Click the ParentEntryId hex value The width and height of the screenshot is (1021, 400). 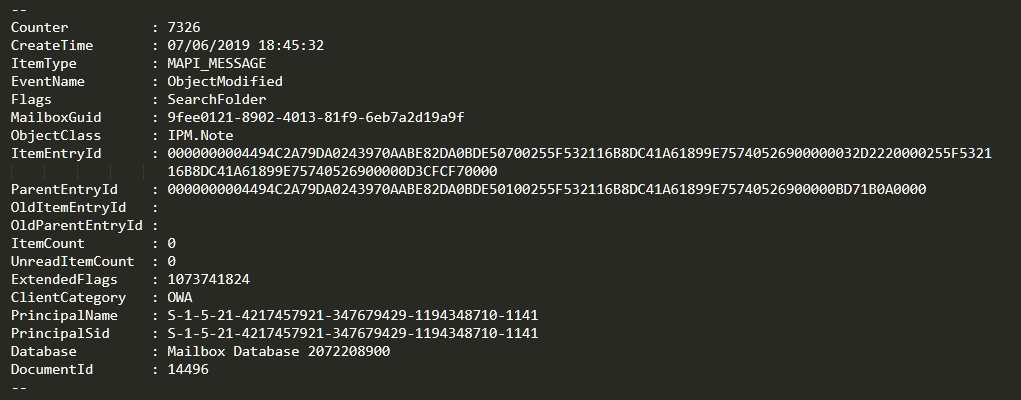[x=546, y=190]
